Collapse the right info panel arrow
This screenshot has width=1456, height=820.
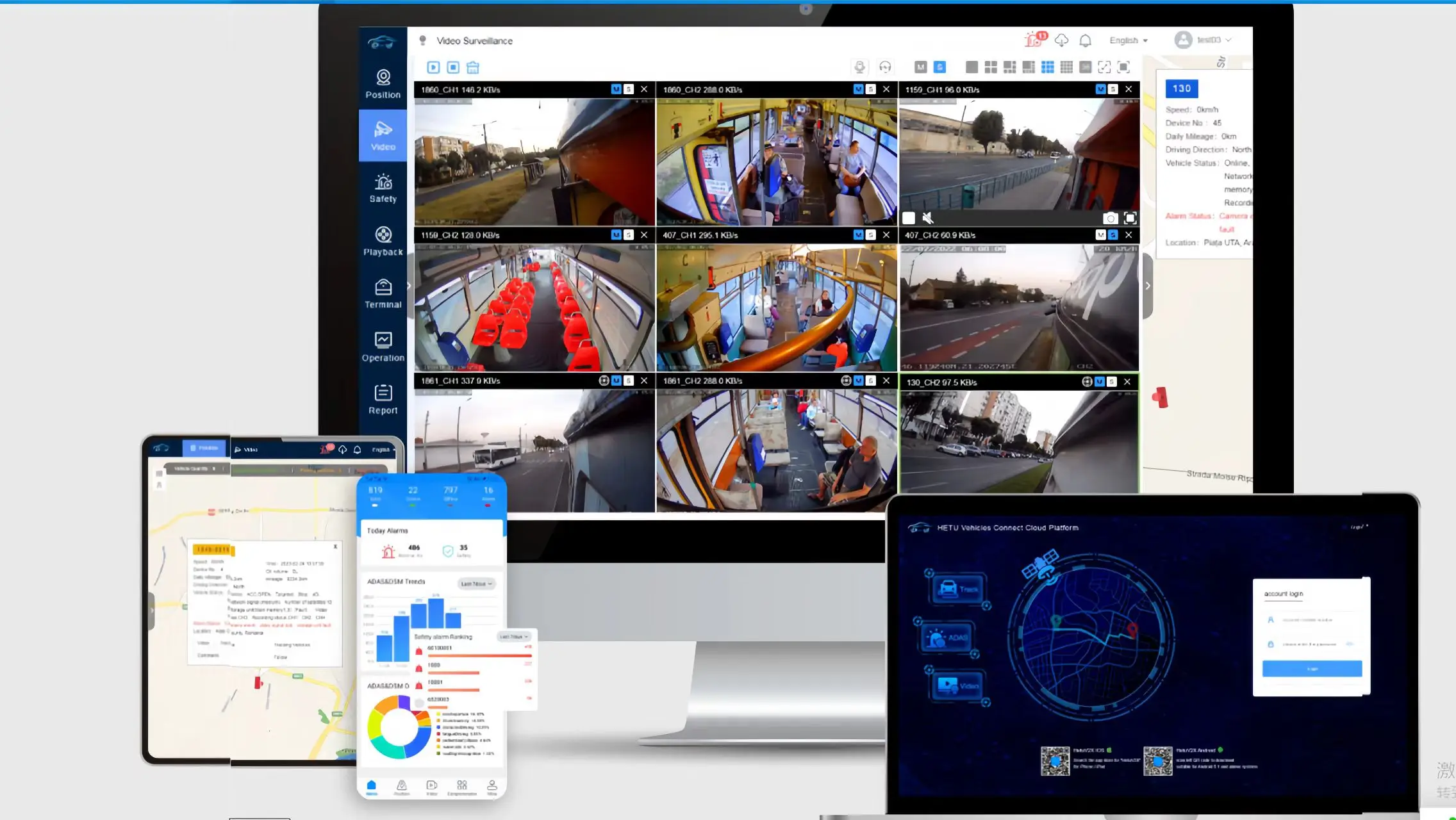click(1147, 286)
